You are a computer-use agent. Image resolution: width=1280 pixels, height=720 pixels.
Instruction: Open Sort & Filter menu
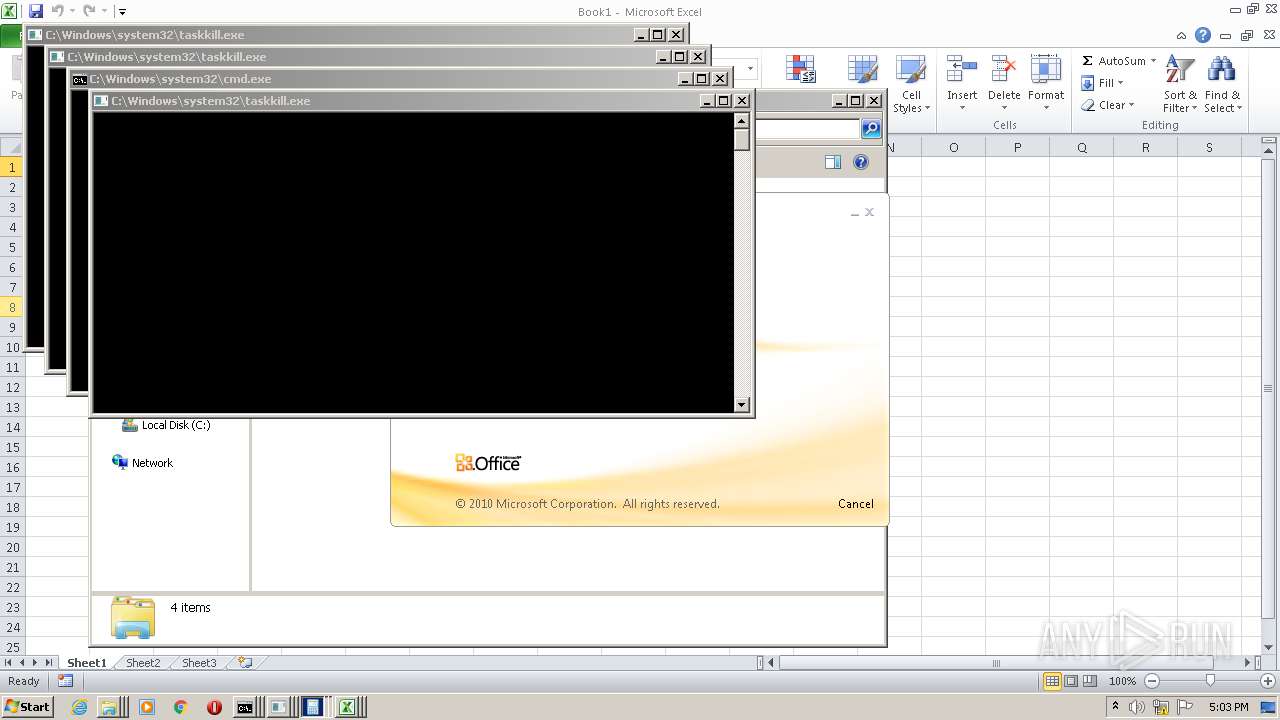click(1180, 85)
